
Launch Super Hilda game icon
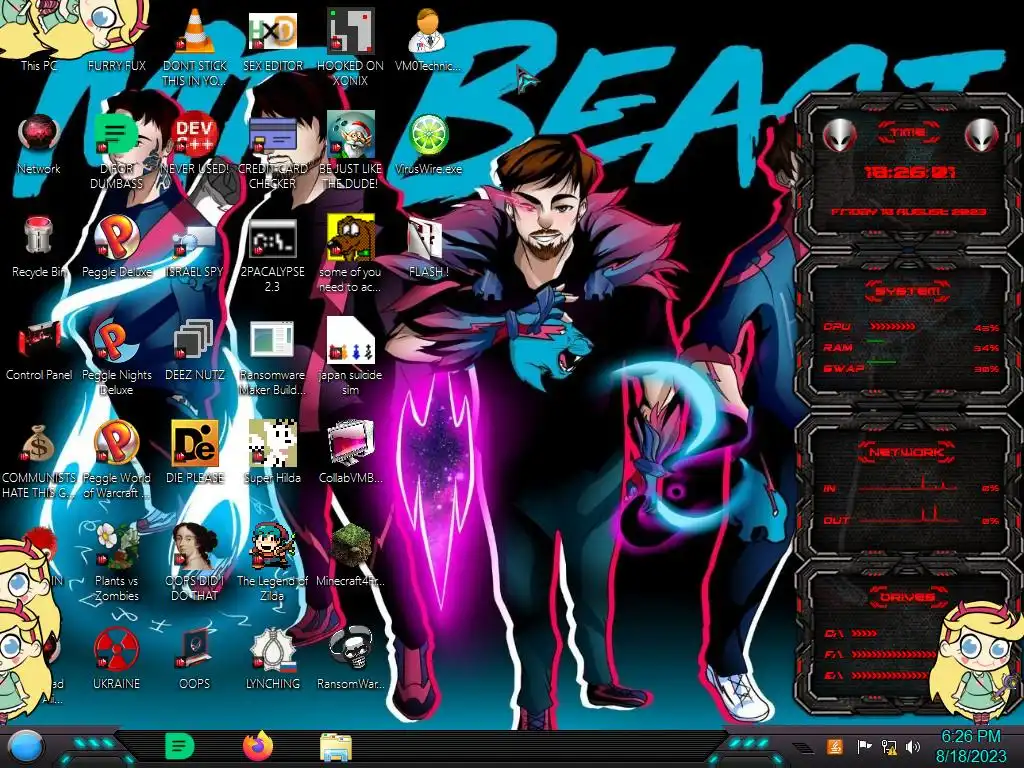(x=272, y=443)
